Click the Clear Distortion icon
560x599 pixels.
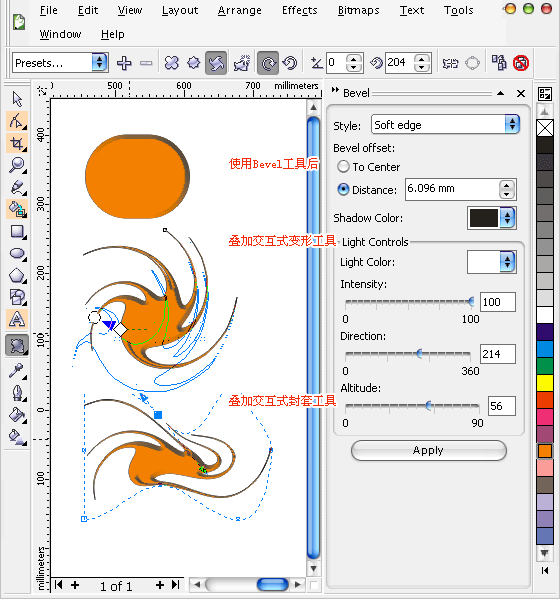coord(521,63)
